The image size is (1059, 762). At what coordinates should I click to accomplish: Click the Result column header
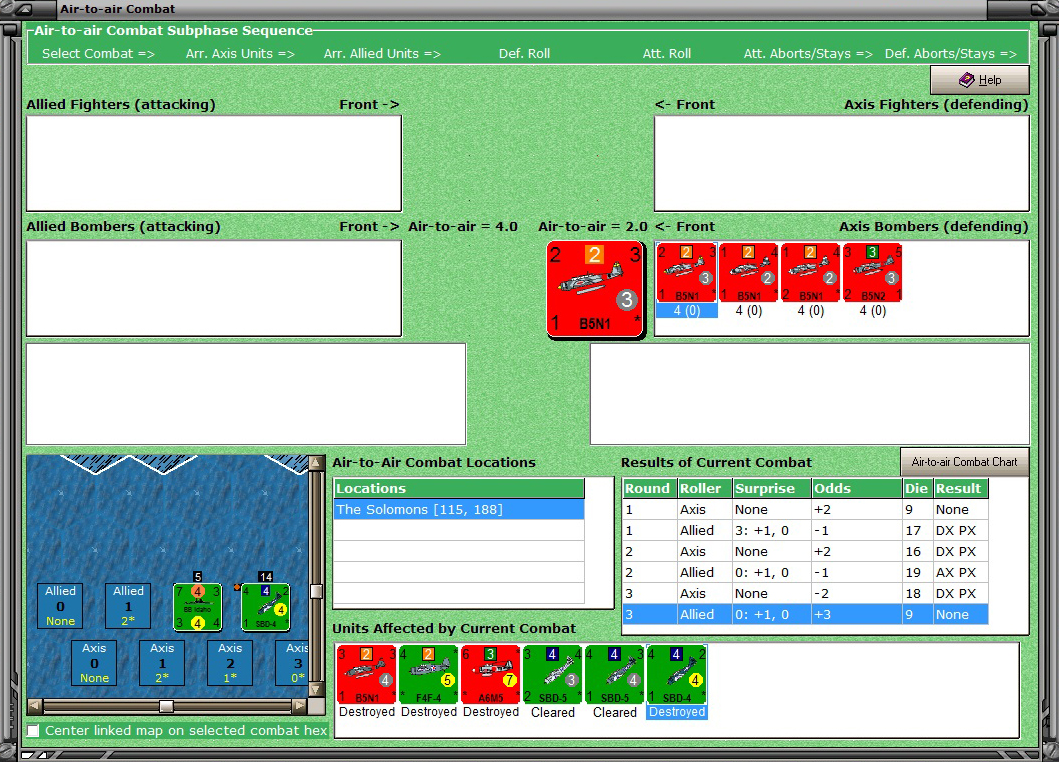pos(961,488)
